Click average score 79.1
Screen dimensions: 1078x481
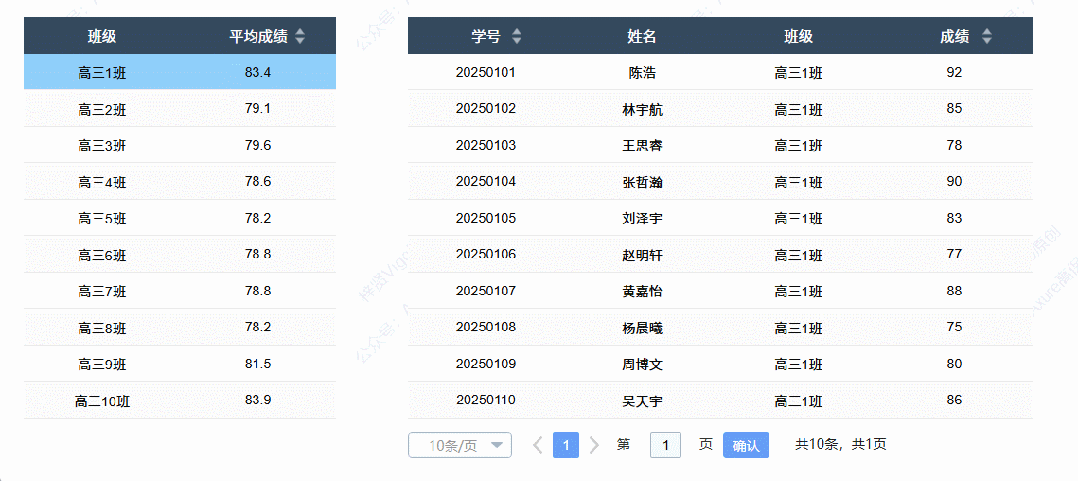tap(258, 109)
